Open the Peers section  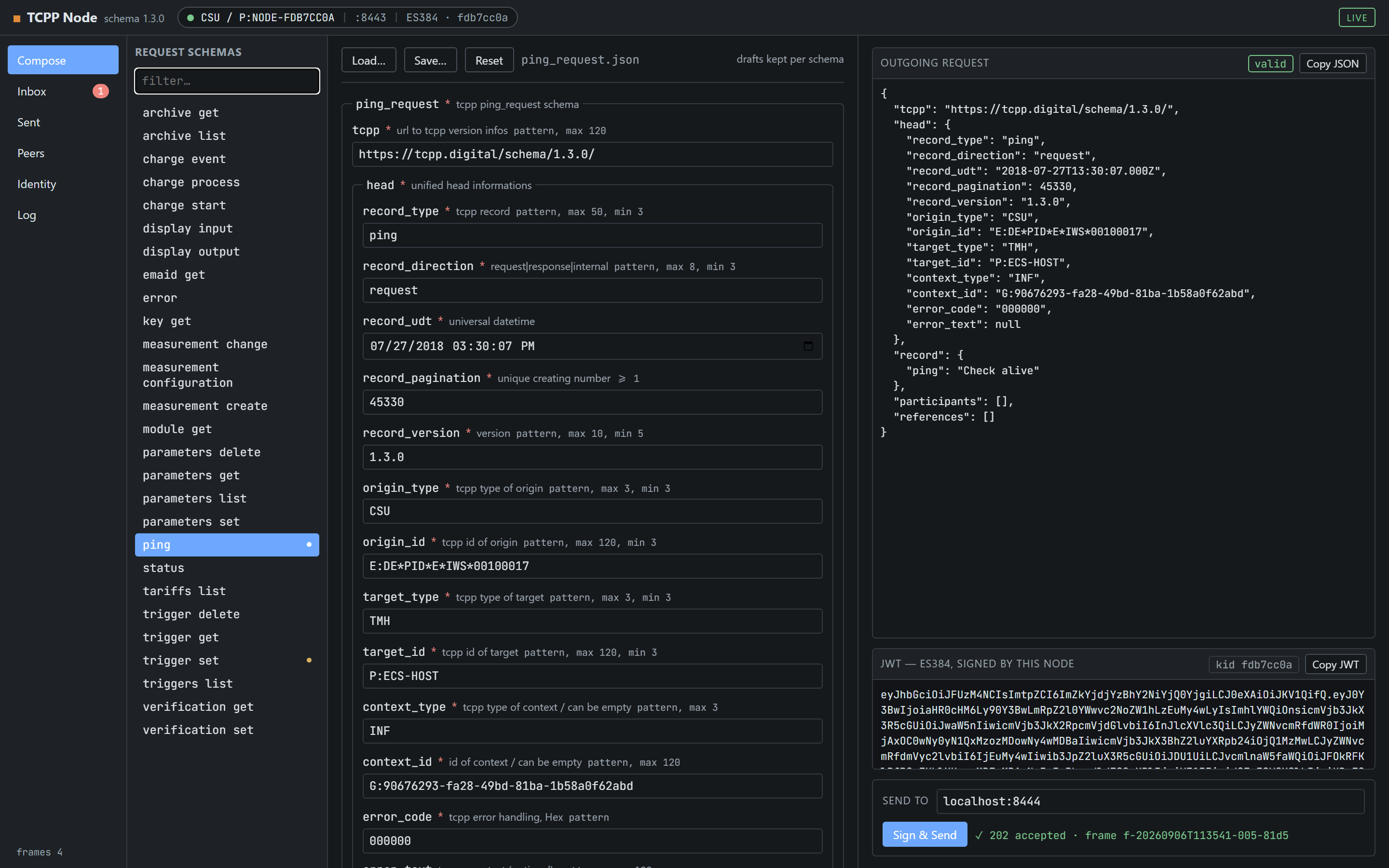[x=63, y=153]
